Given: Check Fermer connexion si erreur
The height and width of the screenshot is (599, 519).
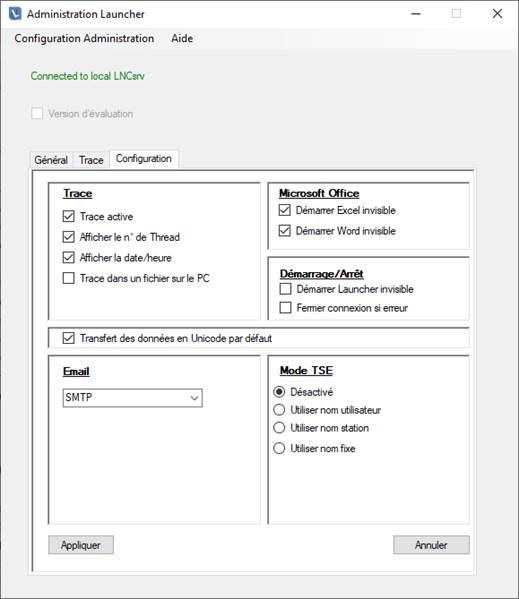Looking at the screenshot, I should (285, 308).
